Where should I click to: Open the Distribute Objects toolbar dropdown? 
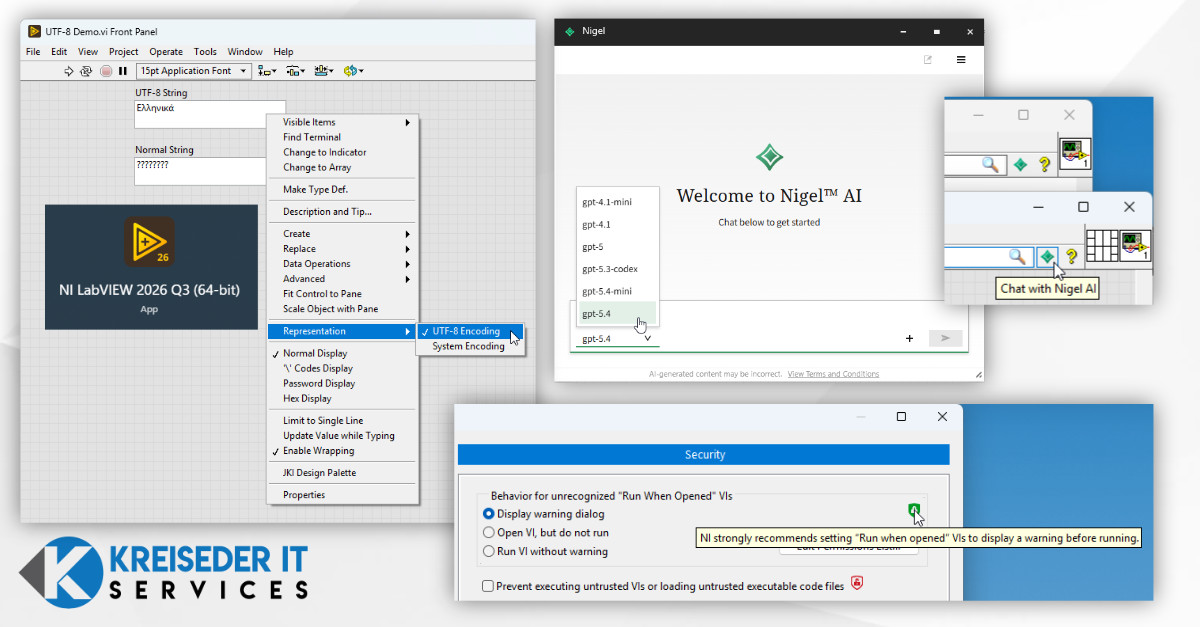[296, 71]
